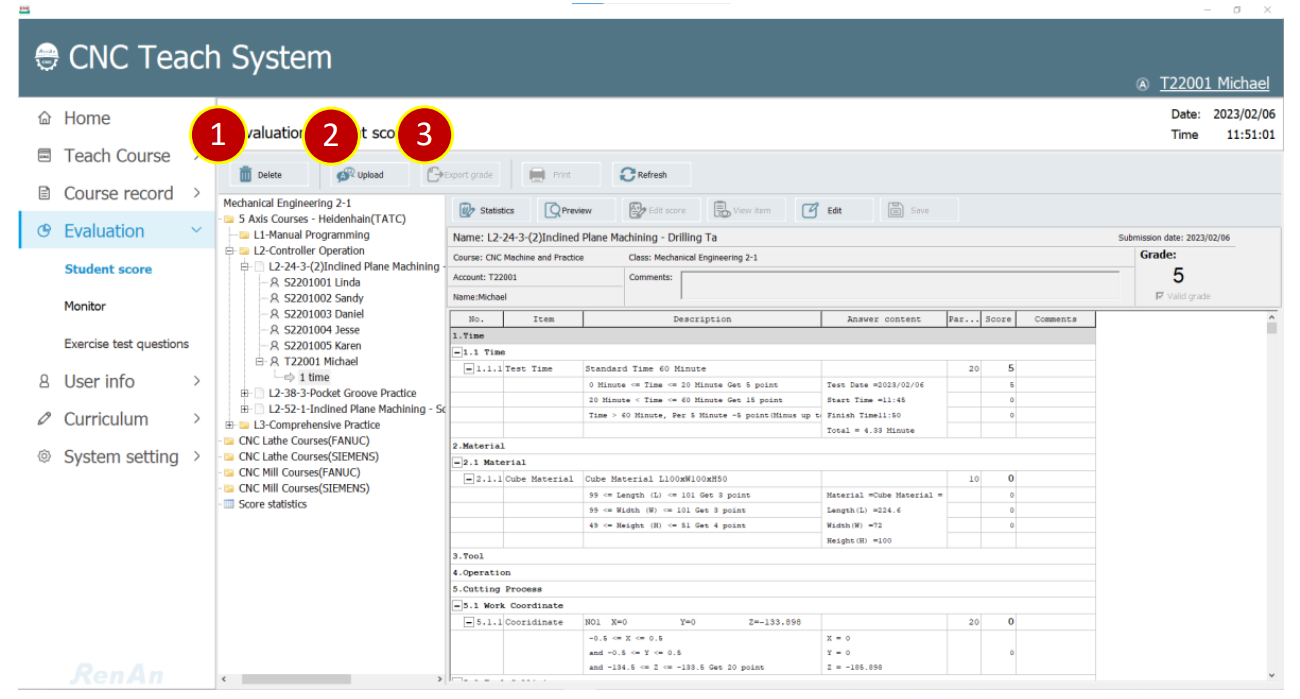Click the Preview magnifier button

coord(569,211)
